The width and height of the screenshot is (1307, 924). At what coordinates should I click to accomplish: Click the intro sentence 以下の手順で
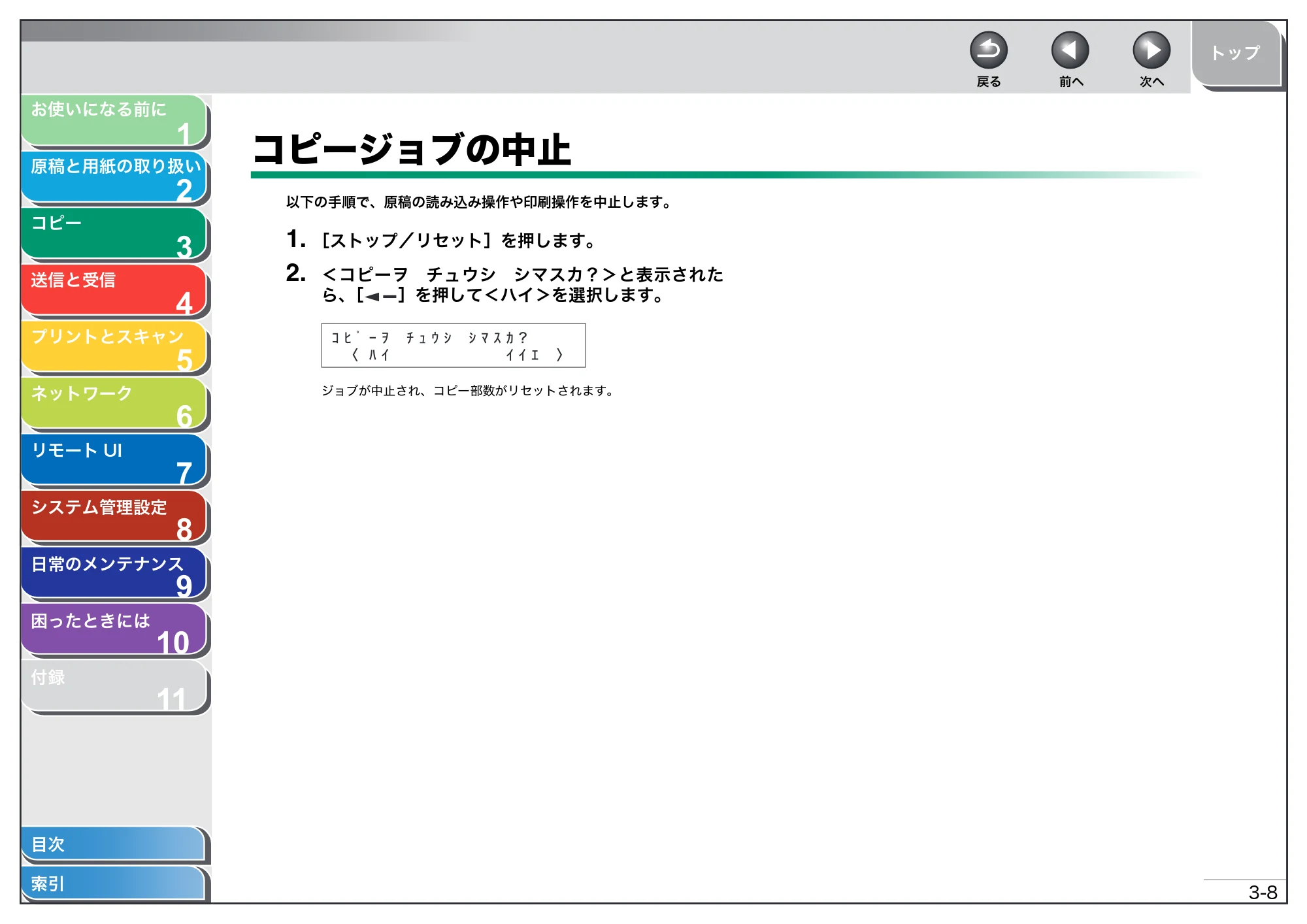(479, 203)
